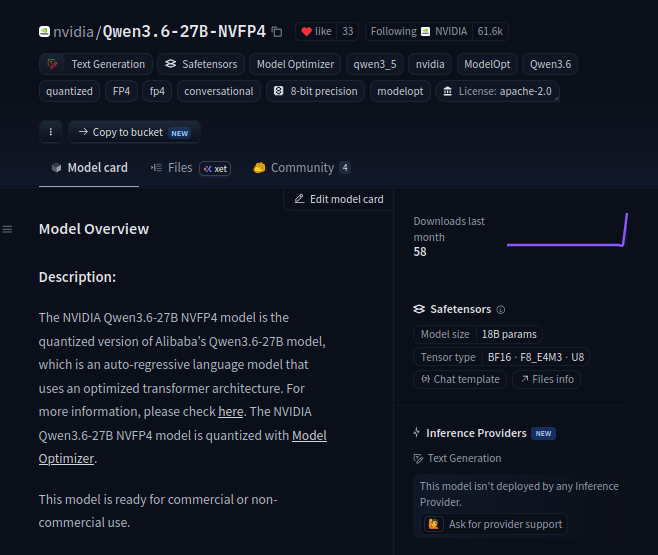Like the model with the heart button

click(316, 31)
